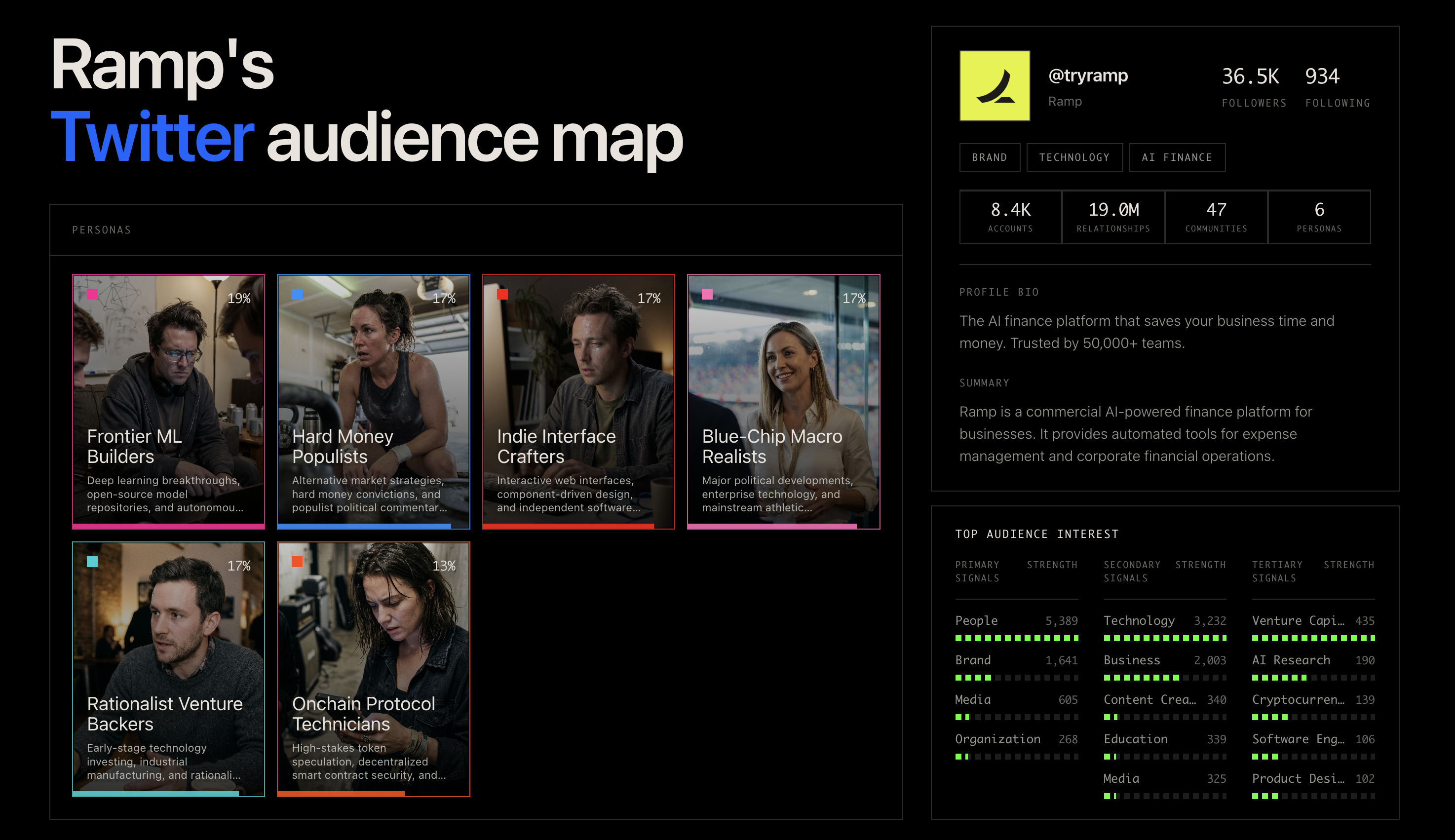Click the blue Twitter word in title
This screenshot has width=1455, height=840.
(152, 137)
